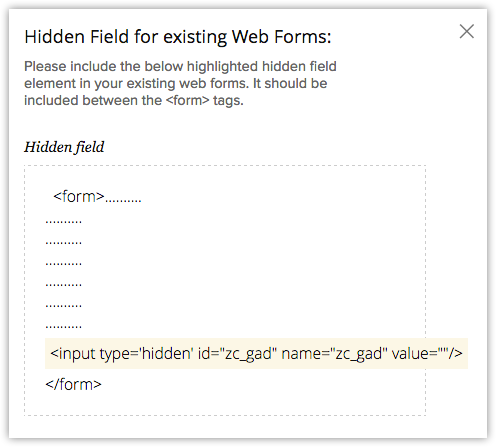Click the highlighted hidden input code line
Screen dimensions: 496x447
pos(256,353)
